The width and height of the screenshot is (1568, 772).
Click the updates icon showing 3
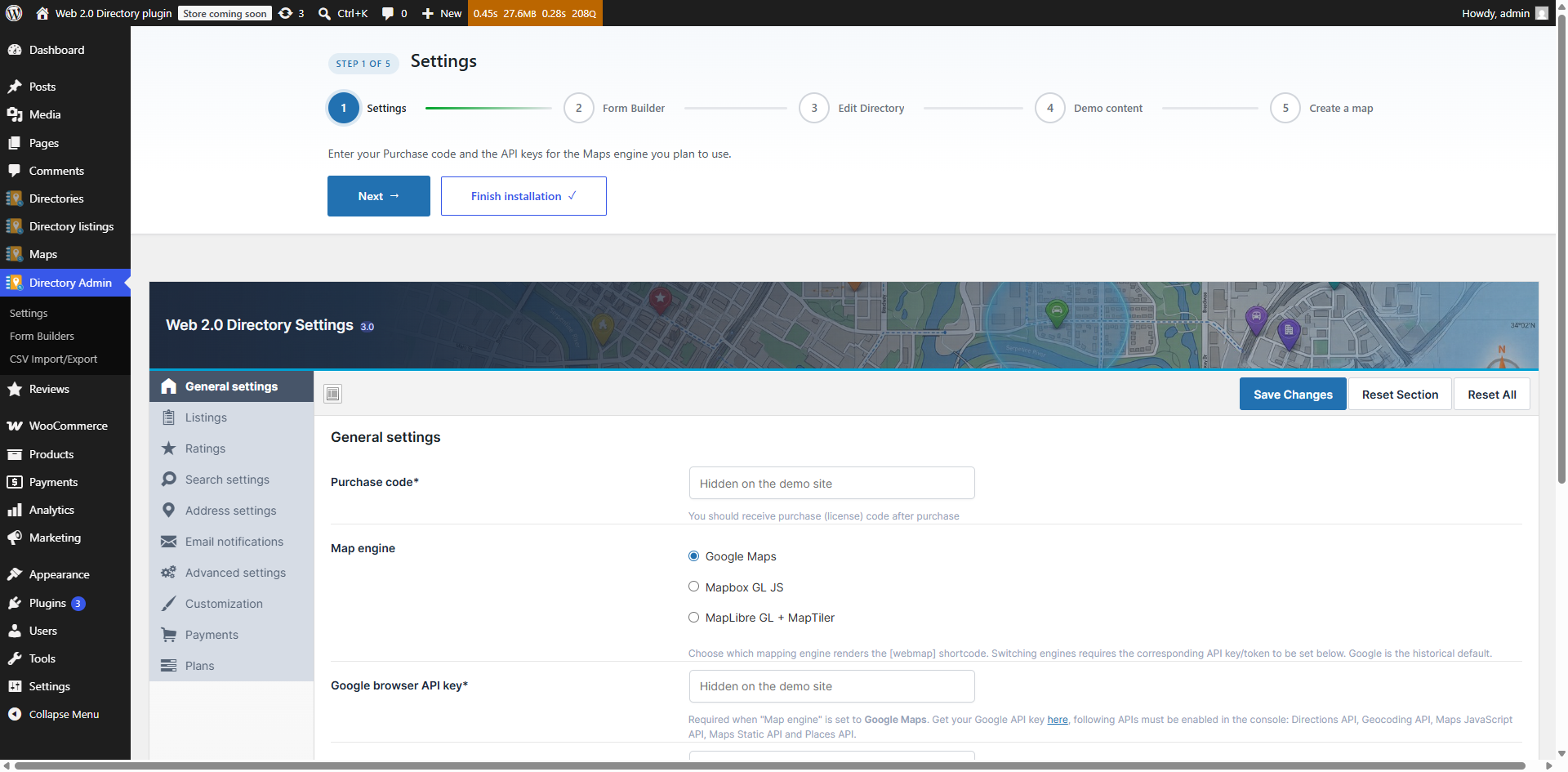point(286,13)
